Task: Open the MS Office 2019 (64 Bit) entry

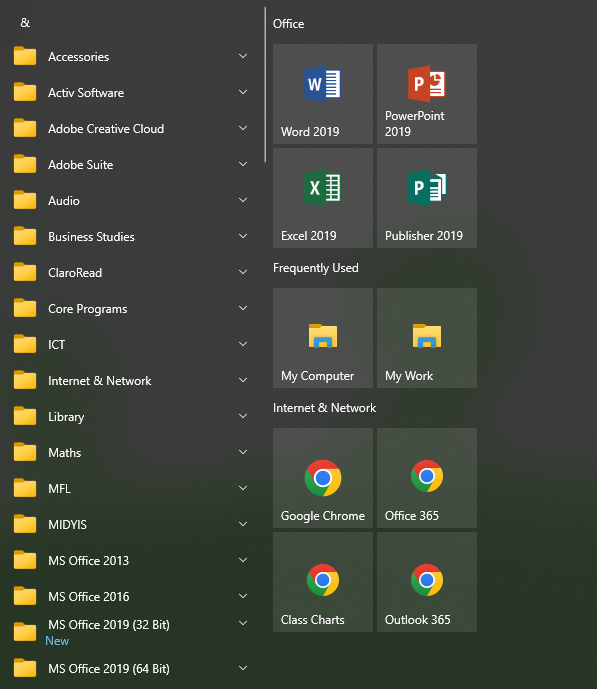Action: click(131, 669)
